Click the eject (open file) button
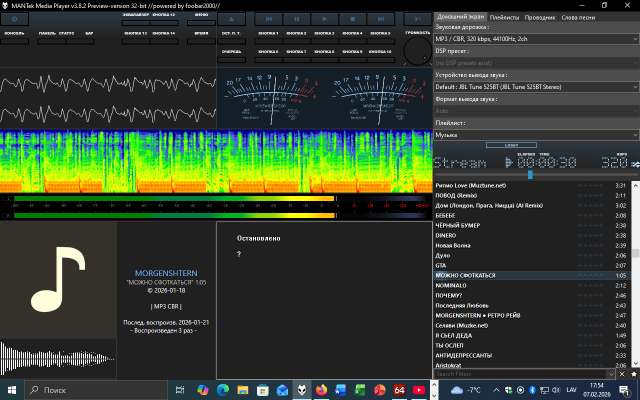Screen dimensions: 640x400 (231, 19)
